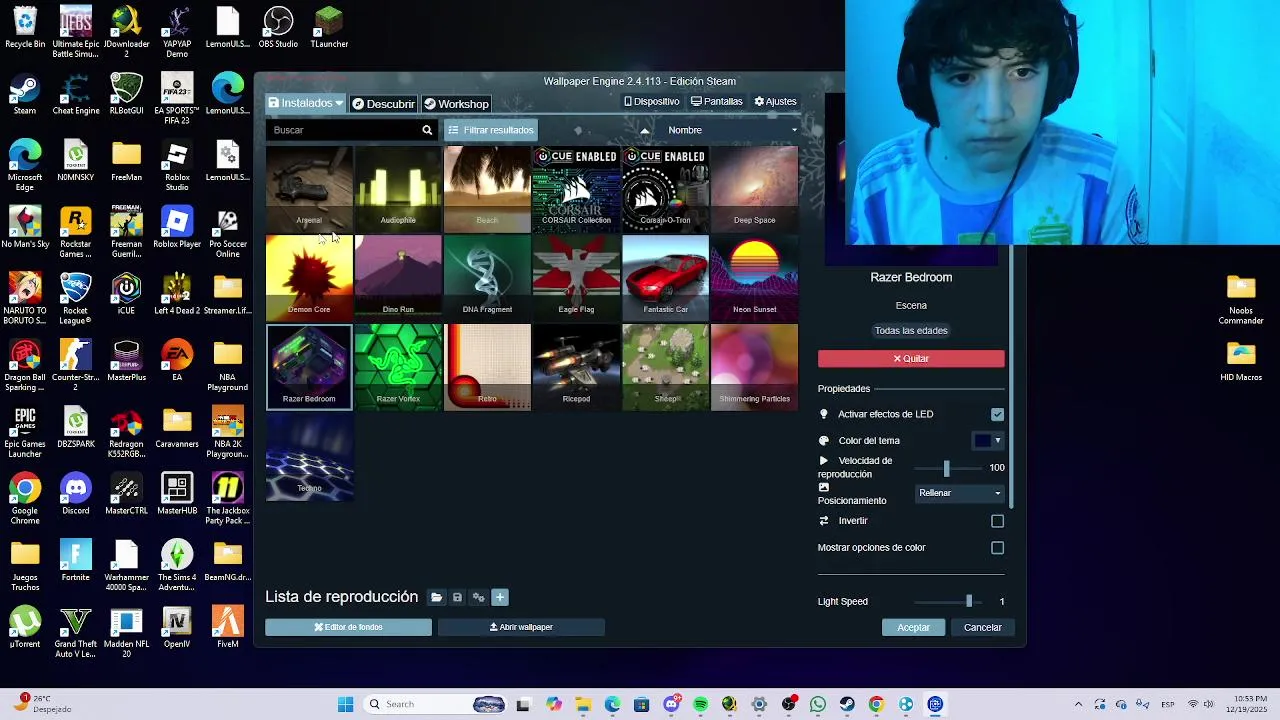Viewport: 1280px width, 720px height.
Task: Open Color del tema color dropdown
Action: (988, 441)
